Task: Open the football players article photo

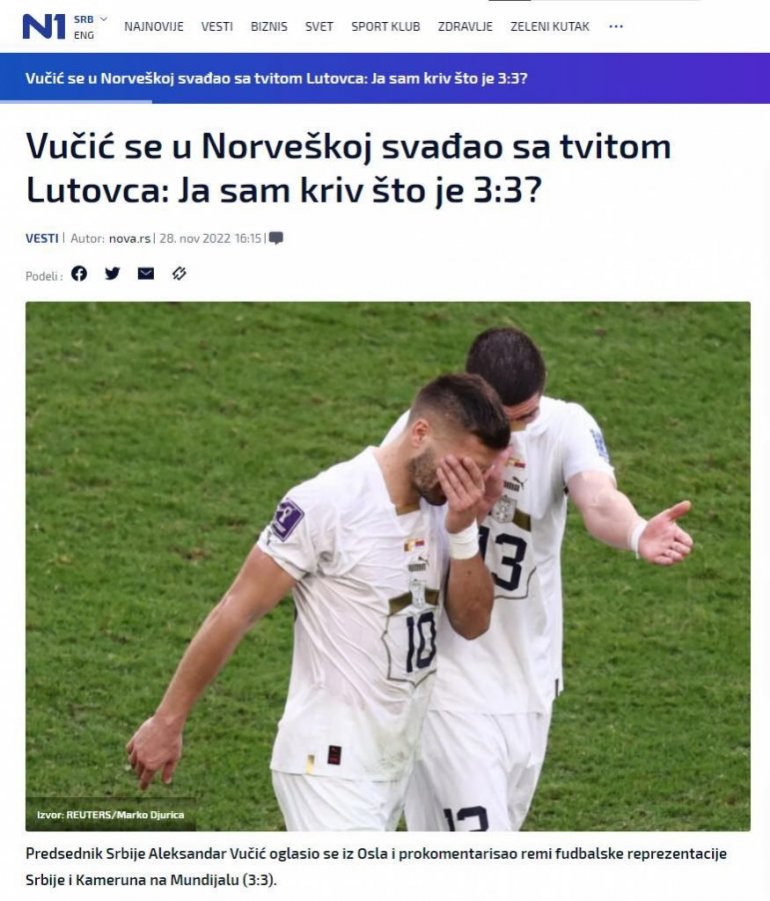Action: [x=388, y=566]
